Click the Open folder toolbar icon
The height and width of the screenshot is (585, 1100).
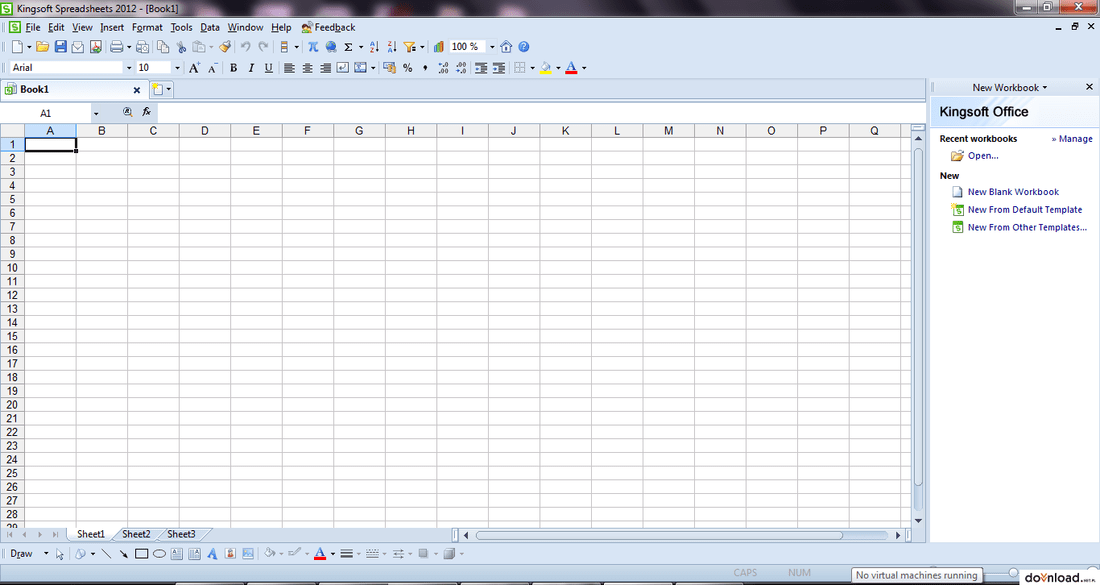click(43, 47)
